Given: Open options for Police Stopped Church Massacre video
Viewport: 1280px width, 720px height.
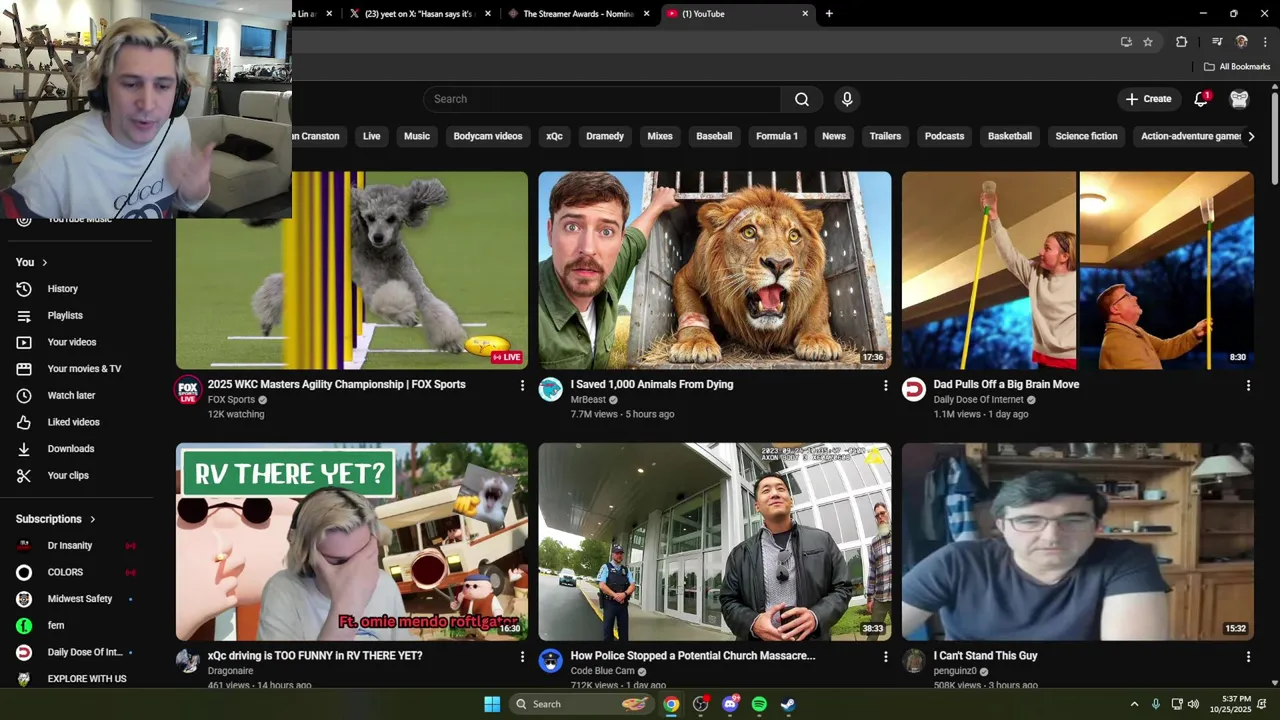Looking at the screenshot, I should [885, 657].
